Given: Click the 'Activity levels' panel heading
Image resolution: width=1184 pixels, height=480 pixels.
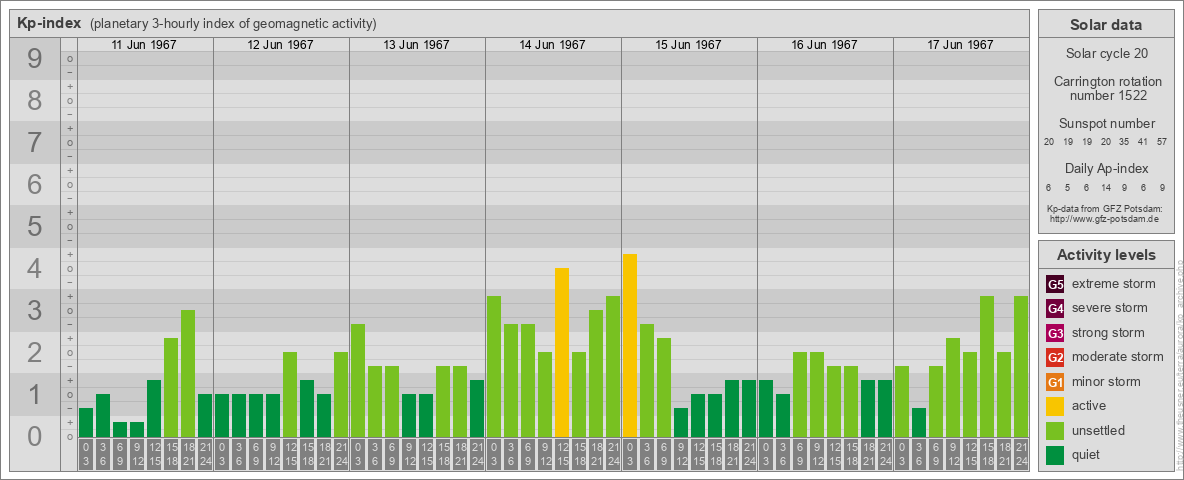Looking at the screenshot, I should (1106, 255).
